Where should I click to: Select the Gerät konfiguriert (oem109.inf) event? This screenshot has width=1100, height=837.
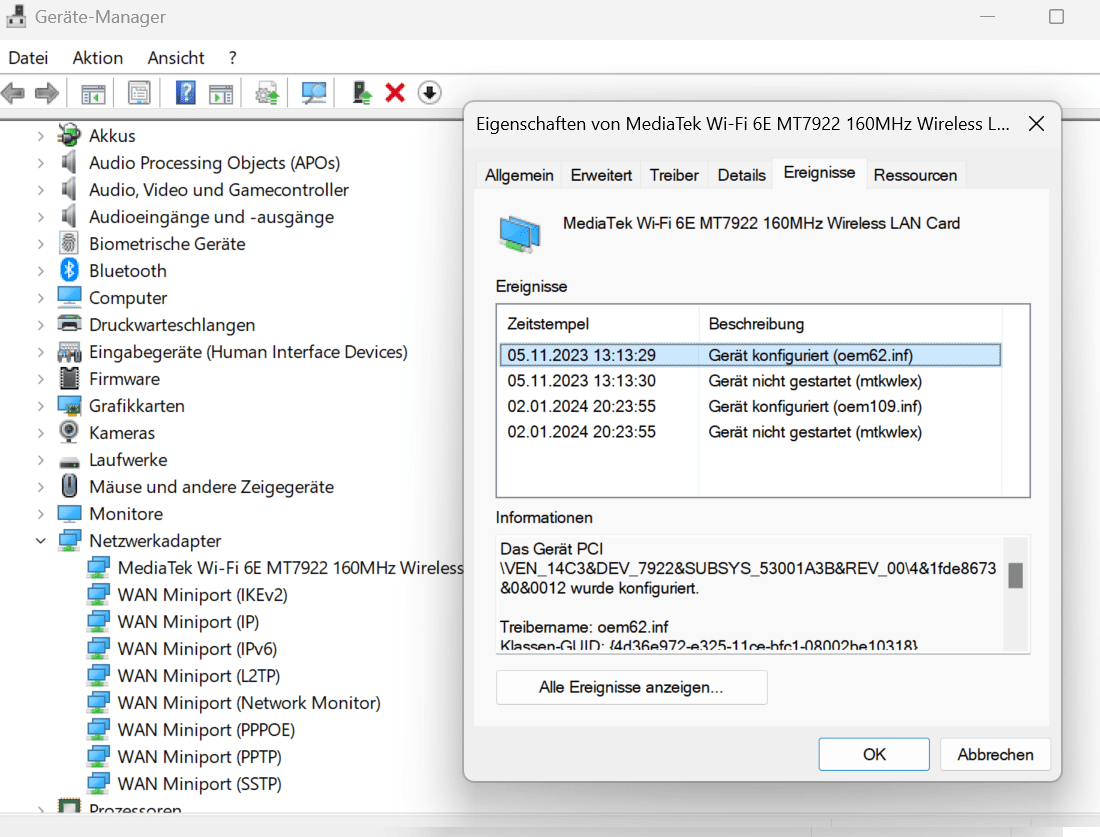(750, 406)
